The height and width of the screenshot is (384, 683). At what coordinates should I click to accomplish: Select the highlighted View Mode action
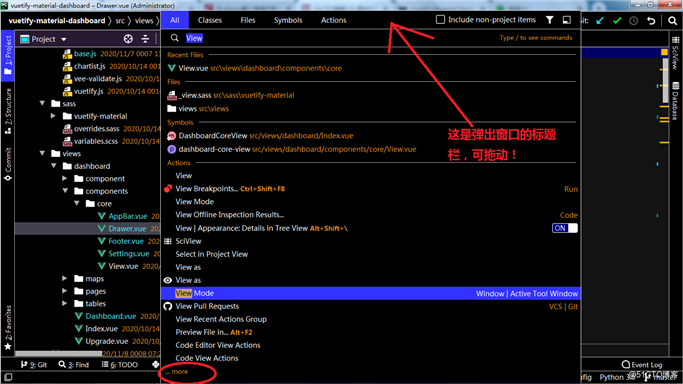click(370, 293)
